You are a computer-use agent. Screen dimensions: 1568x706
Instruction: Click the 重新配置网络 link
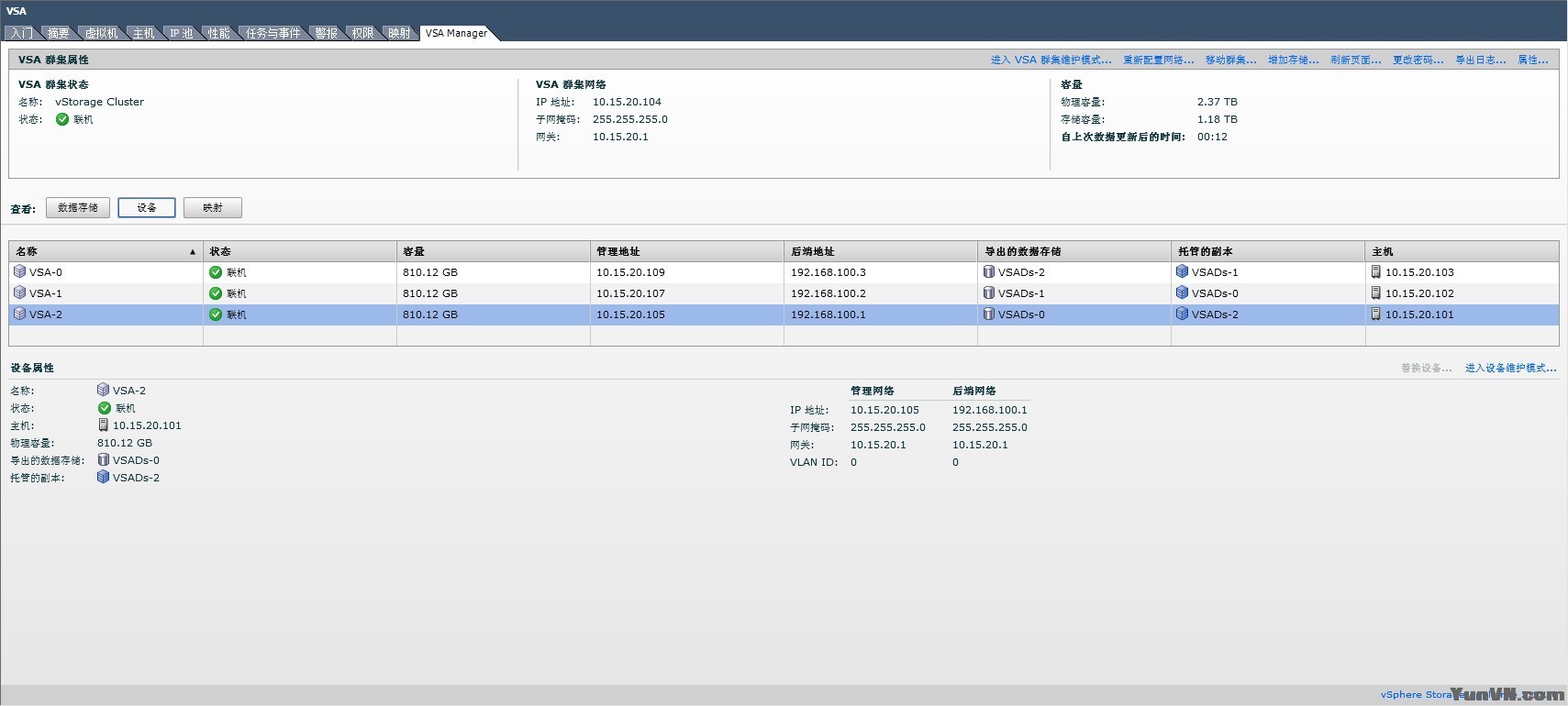pyautogui.click(x=1159, y=60)
